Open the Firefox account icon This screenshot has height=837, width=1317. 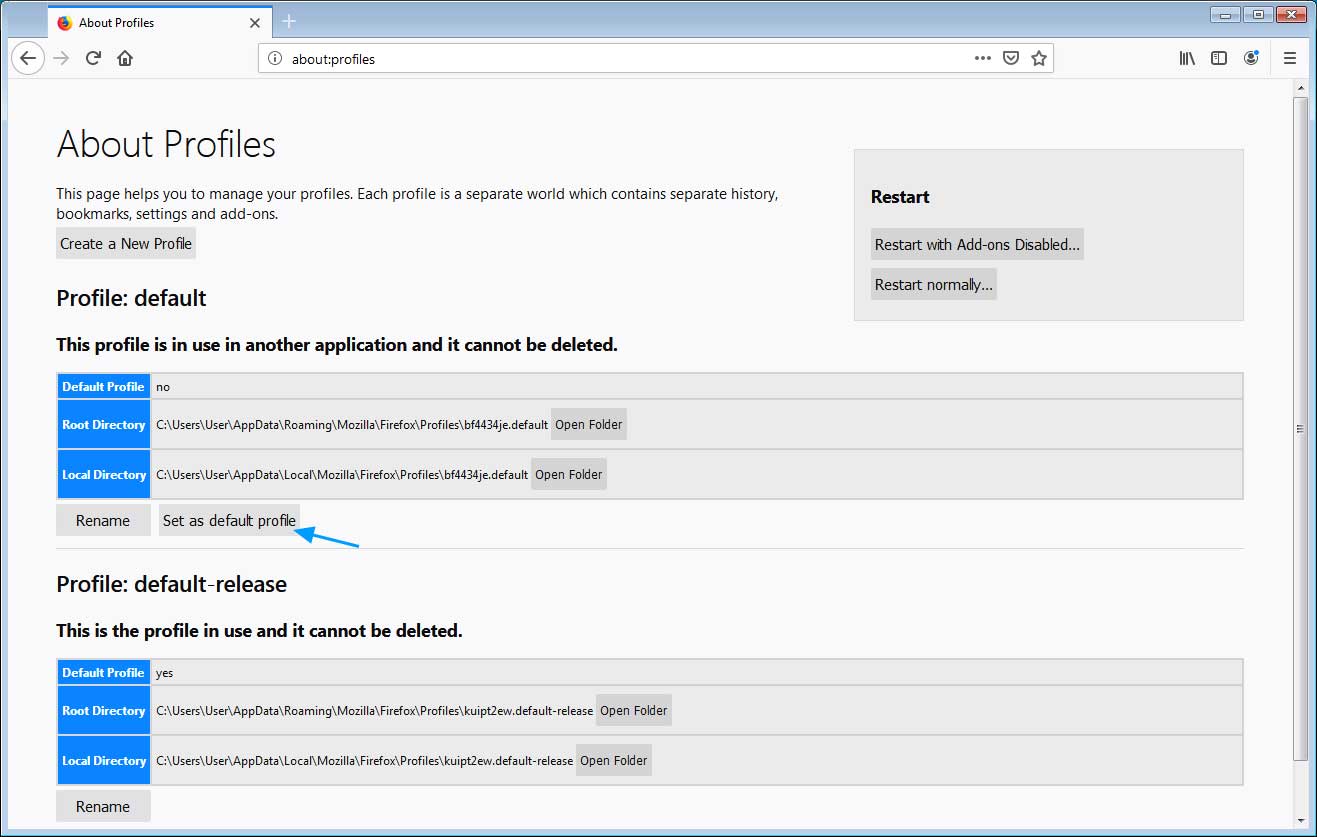(x=1251, y=59)
